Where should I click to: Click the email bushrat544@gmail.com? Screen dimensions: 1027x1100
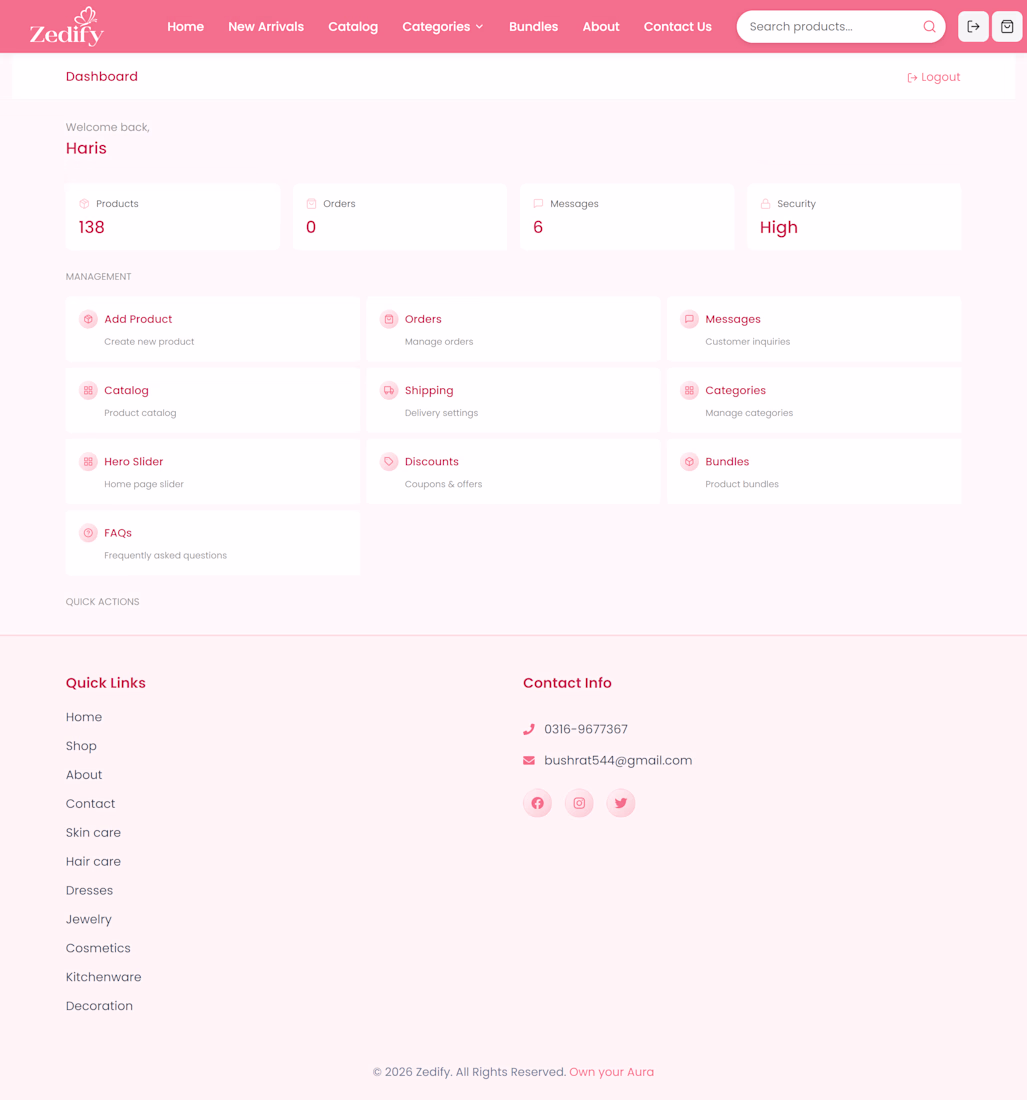click(618, 760)
